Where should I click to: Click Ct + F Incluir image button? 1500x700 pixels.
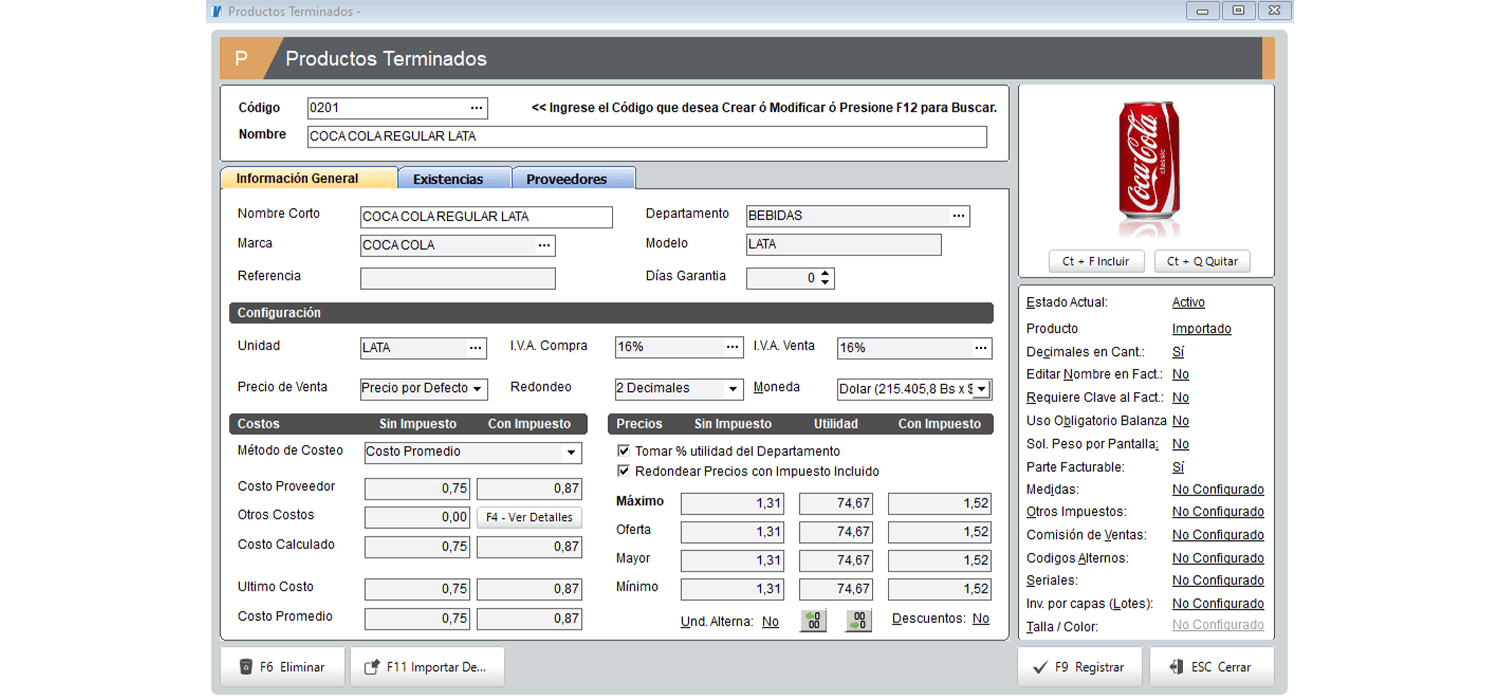pos(1096,261)
